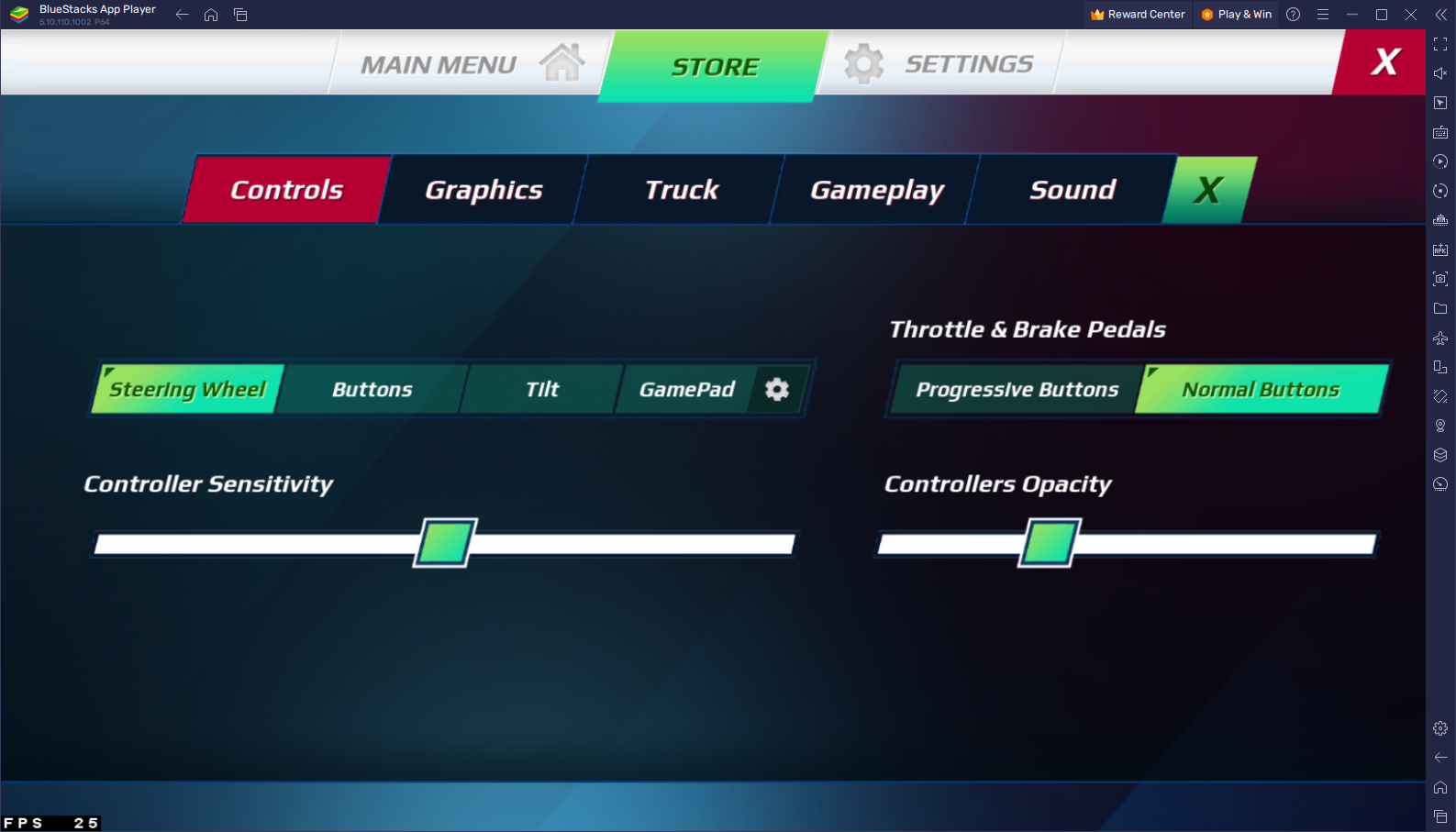Open title bar recent tabs icon
Image resolution: width=1456 pixels, height=832 pixels.
pos(240,15)
